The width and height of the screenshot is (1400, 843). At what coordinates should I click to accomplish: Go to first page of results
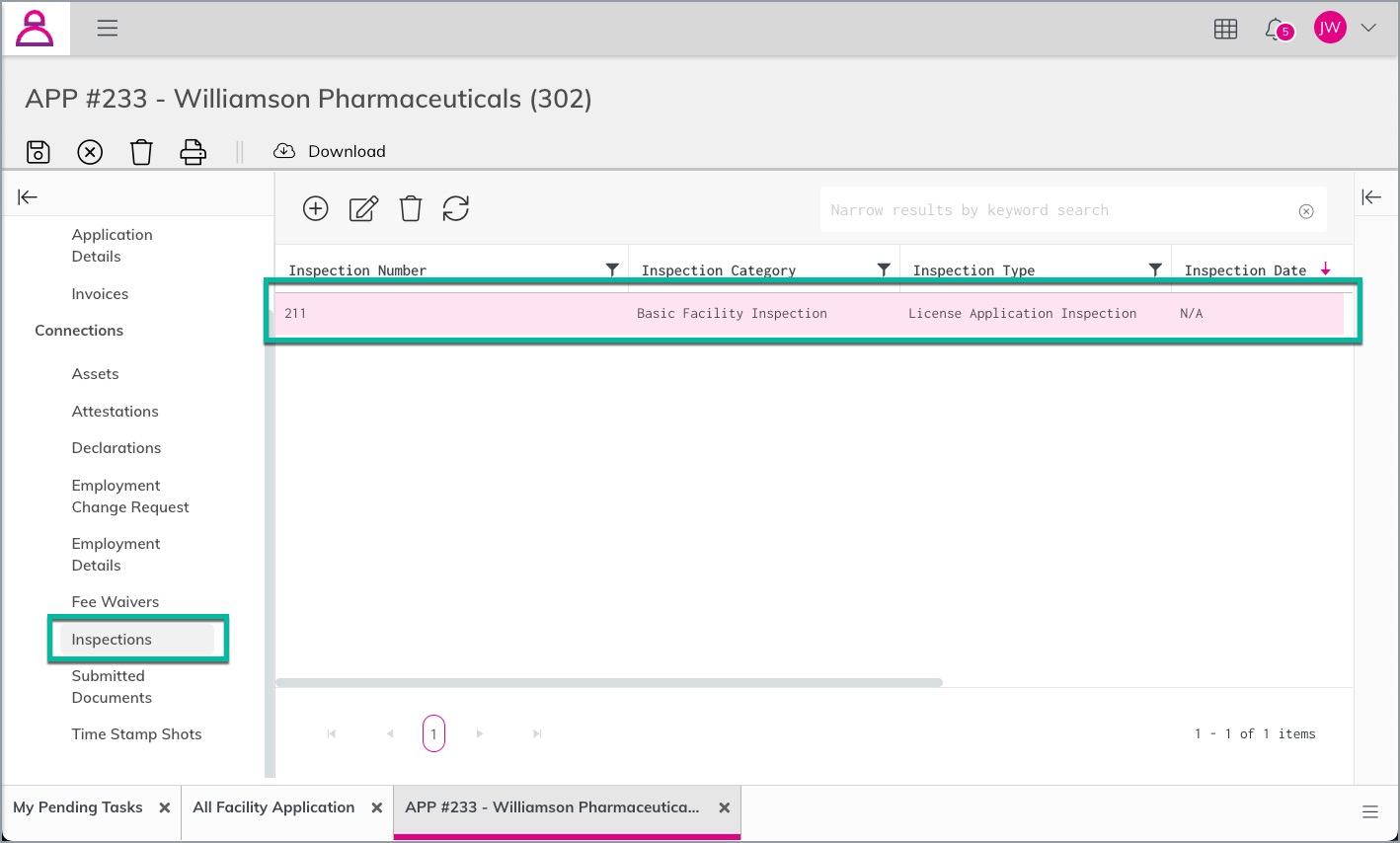(x=332, y=733)
